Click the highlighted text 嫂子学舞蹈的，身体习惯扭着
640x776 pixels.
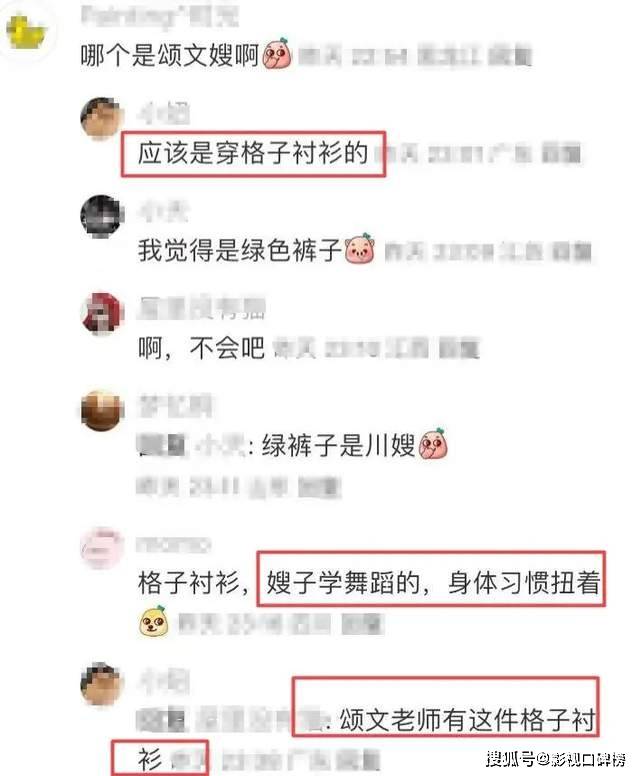(x=433, y=582)
